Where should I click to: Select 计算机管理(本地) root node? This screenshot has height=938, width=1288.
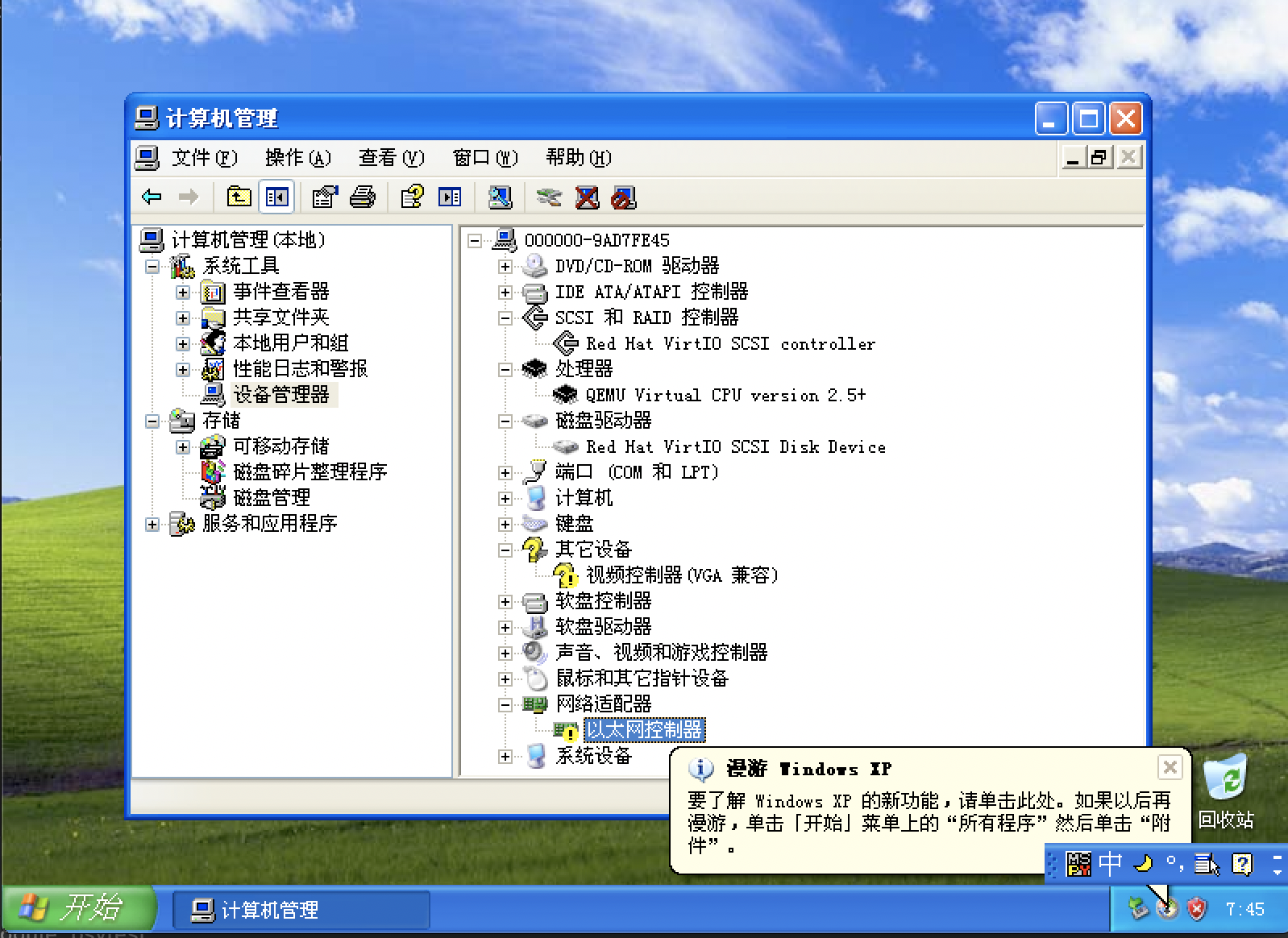coord(248,240)
